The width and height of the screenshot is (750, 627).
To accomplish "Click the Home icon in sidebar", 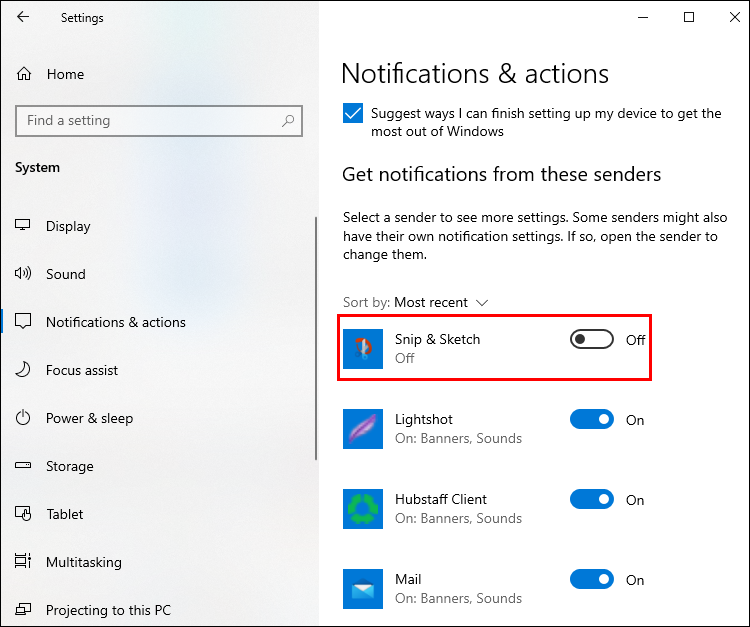I will [x=24, y=74].
